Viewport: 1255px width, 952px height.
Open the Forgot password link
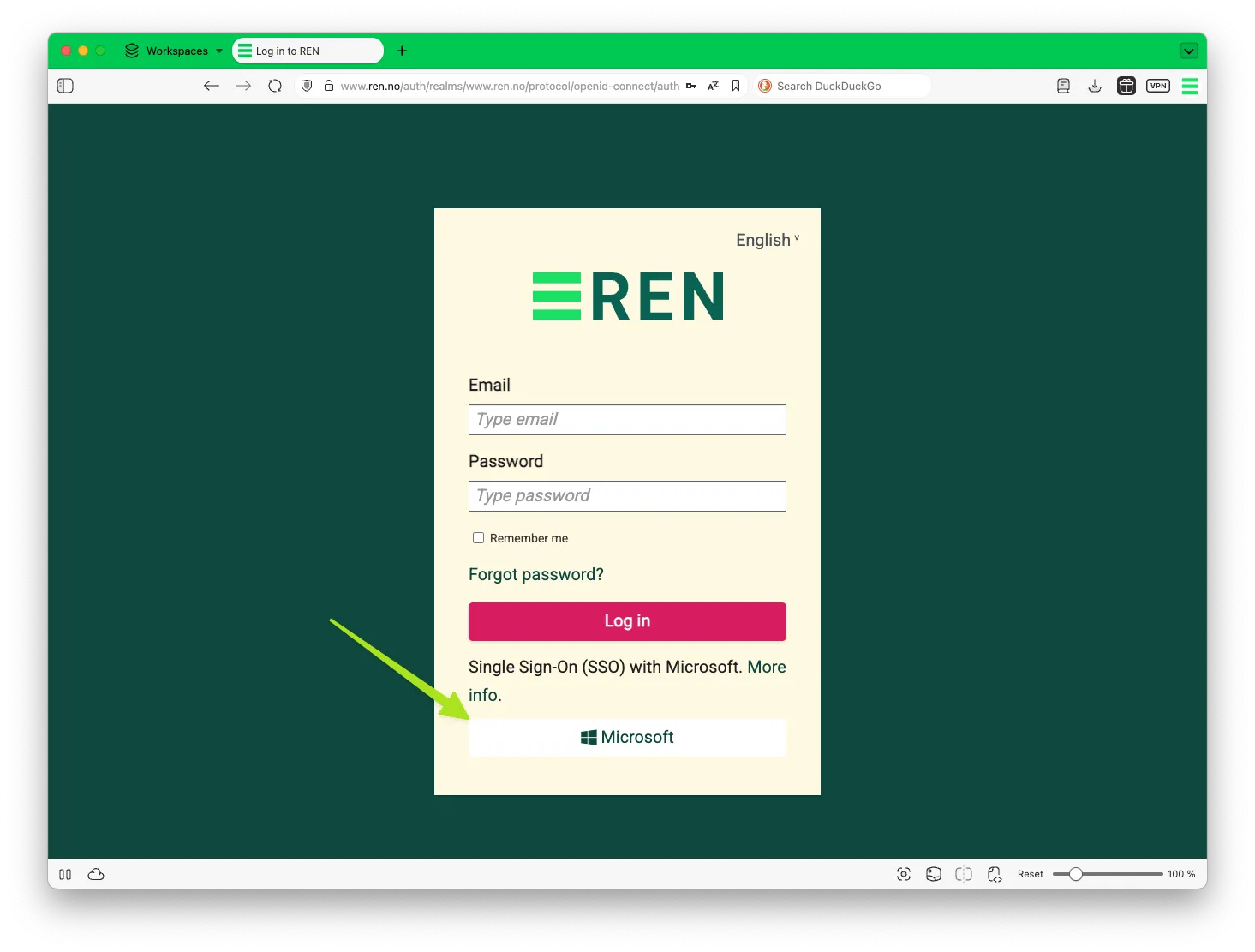(535, 574)
